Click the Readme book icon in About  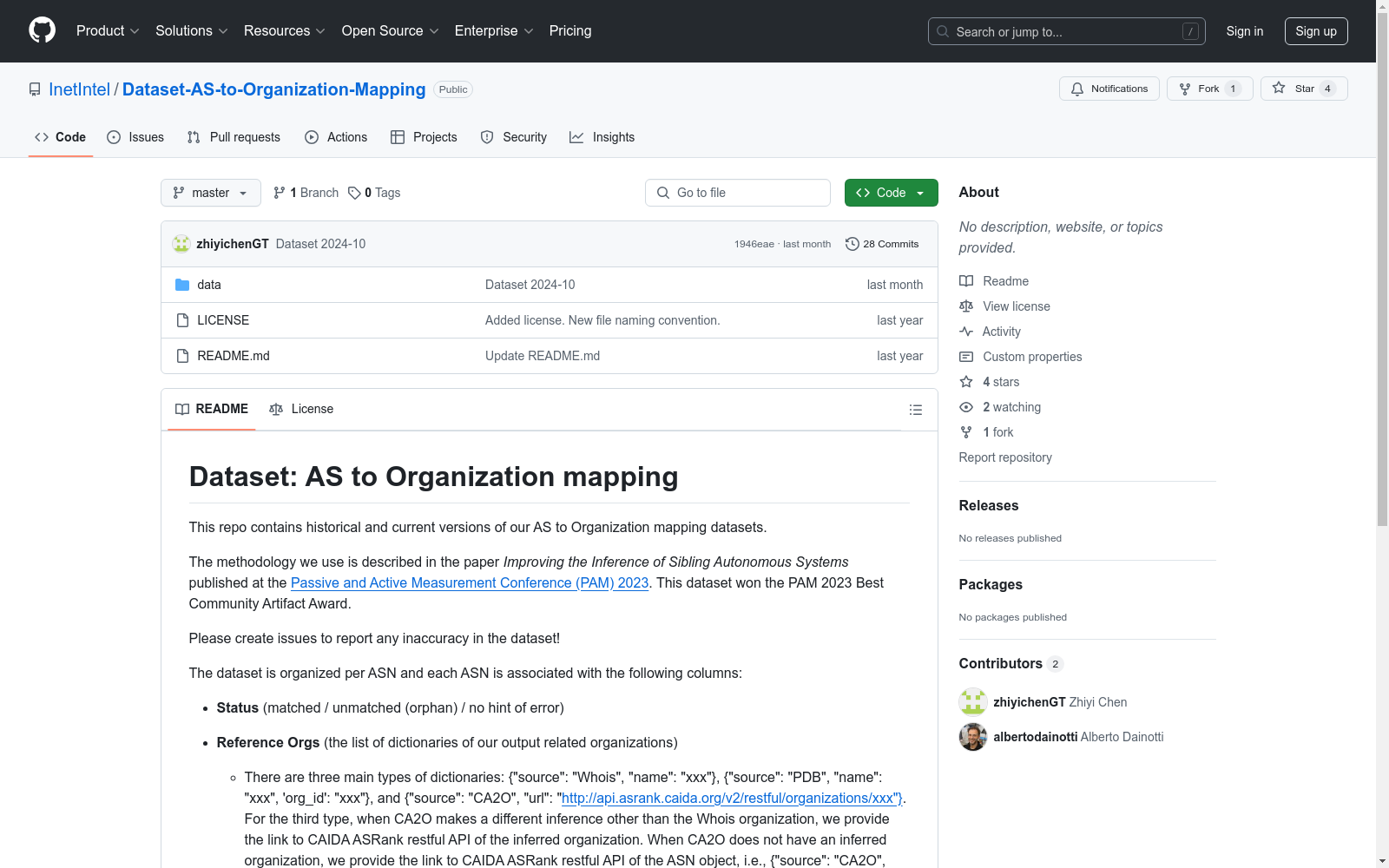[966, 281]
